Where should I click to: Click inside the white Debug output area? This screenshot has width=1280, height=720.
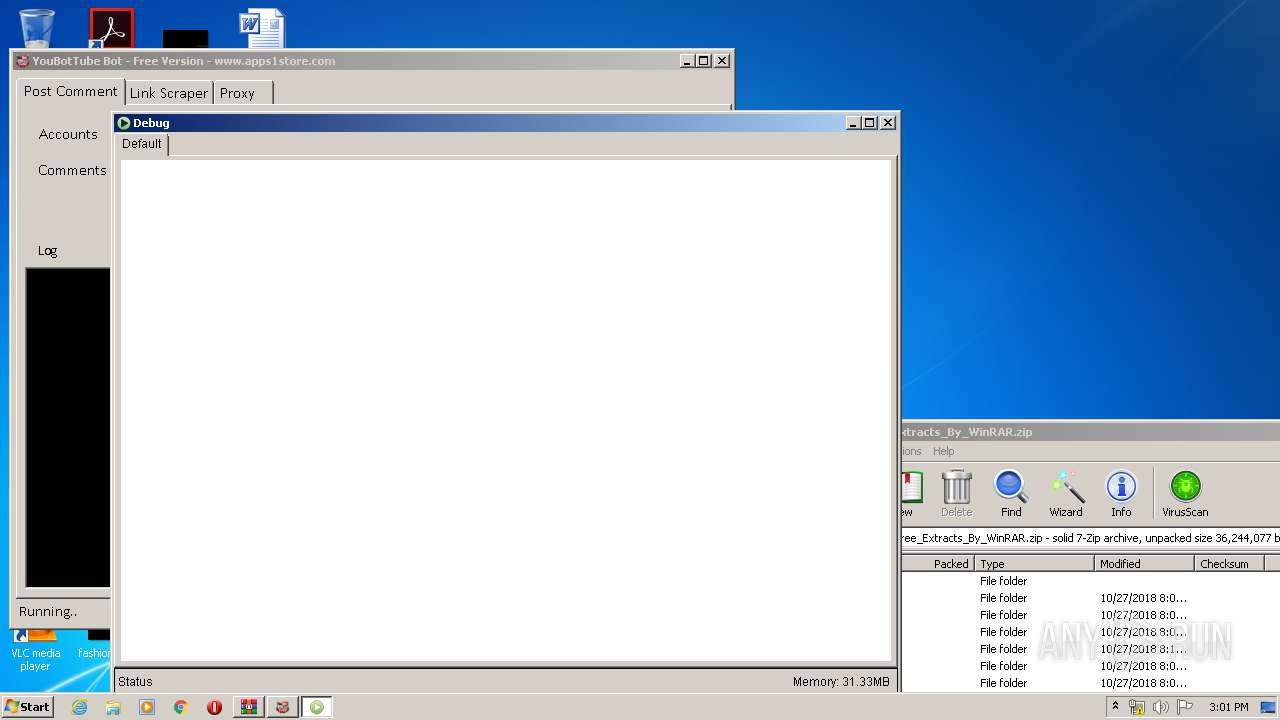click(505, 410)
